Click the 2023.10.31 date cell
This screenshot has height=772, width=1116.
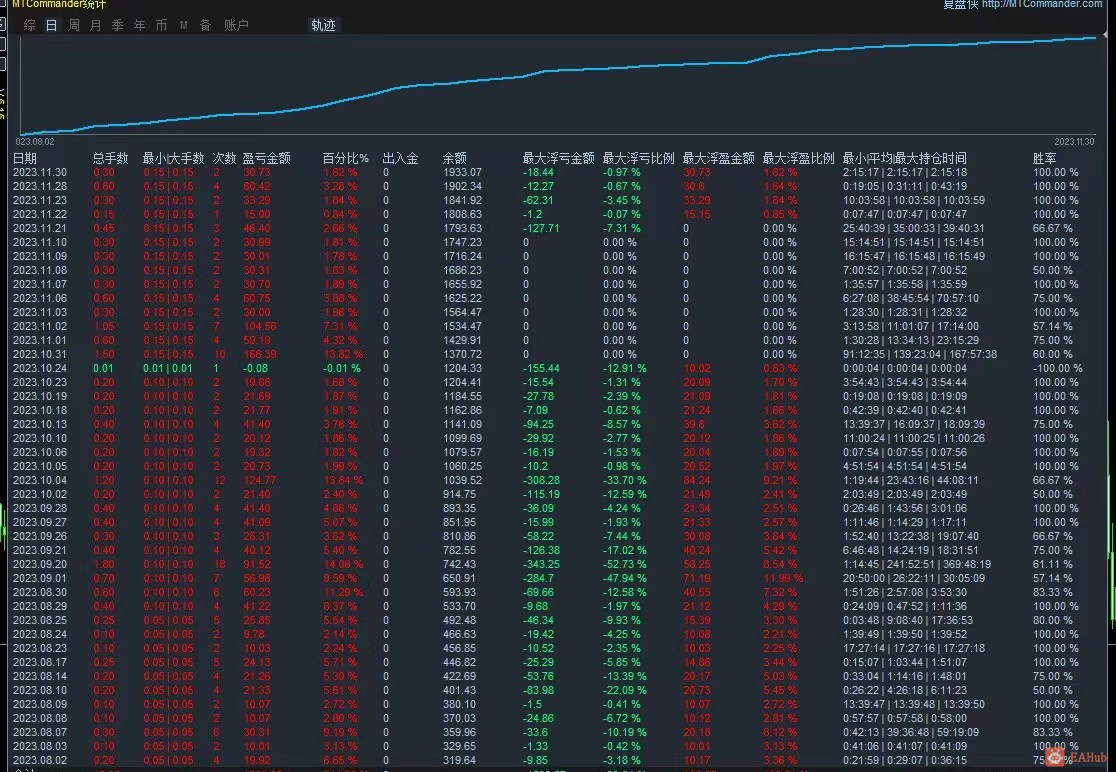tap(40, 354)
